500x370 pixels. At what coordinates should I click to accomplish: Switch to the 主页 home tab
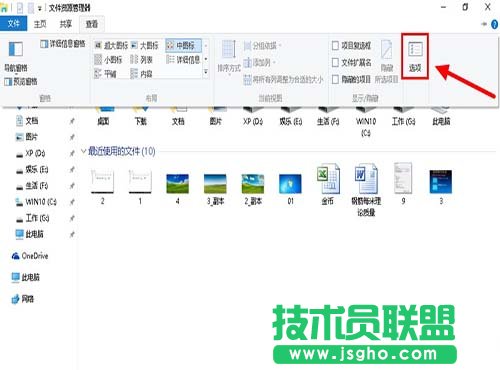[x=40, y=24]
